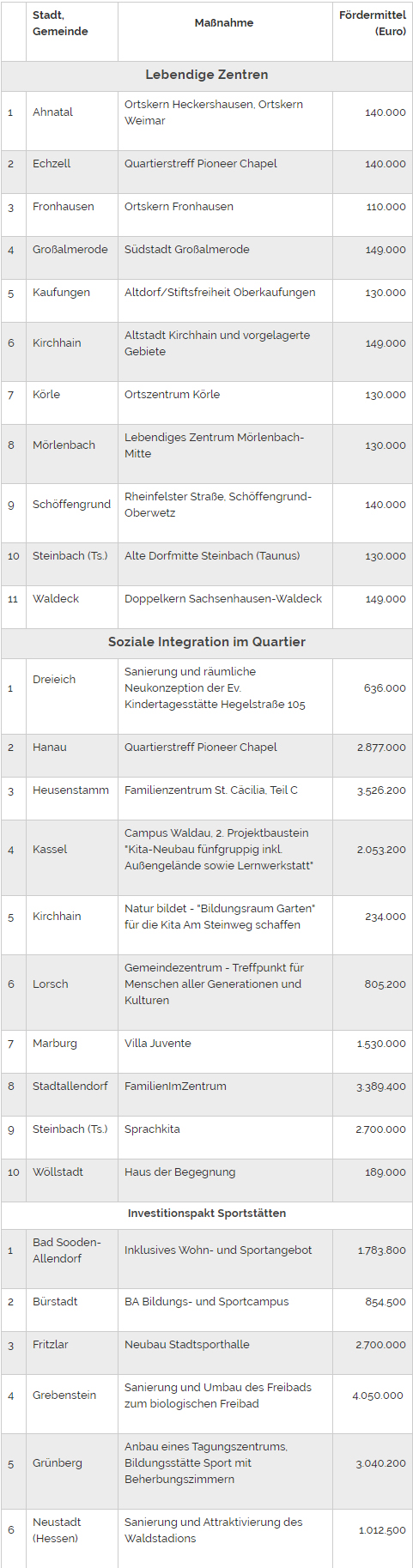
Task: Click the Stadt, Gemeinde header cell
Action: [x=60, y=23]
